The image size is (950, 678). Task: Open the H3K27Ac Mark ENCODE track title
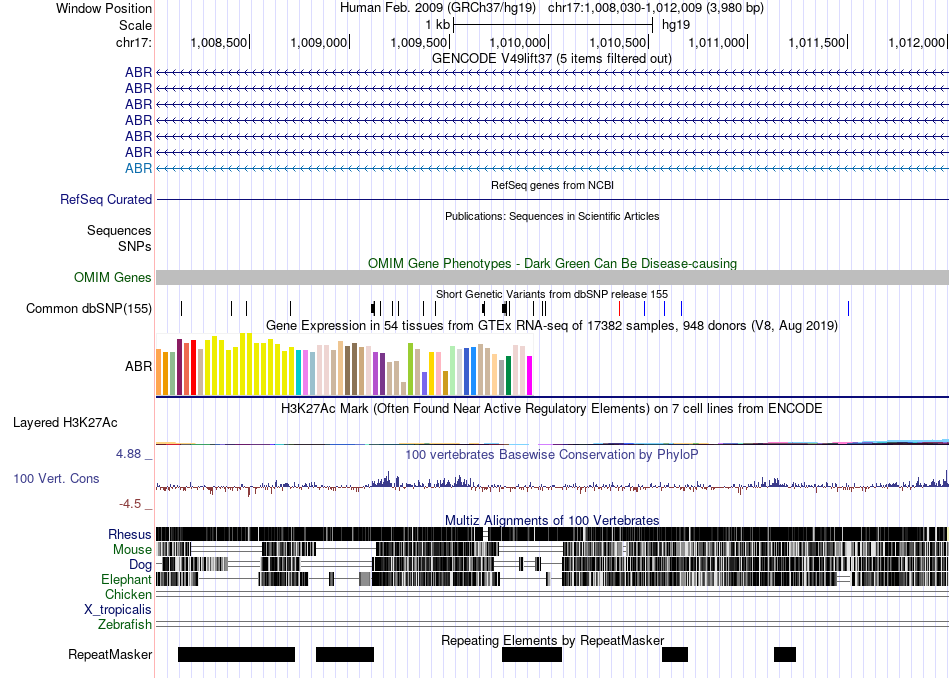552,409
